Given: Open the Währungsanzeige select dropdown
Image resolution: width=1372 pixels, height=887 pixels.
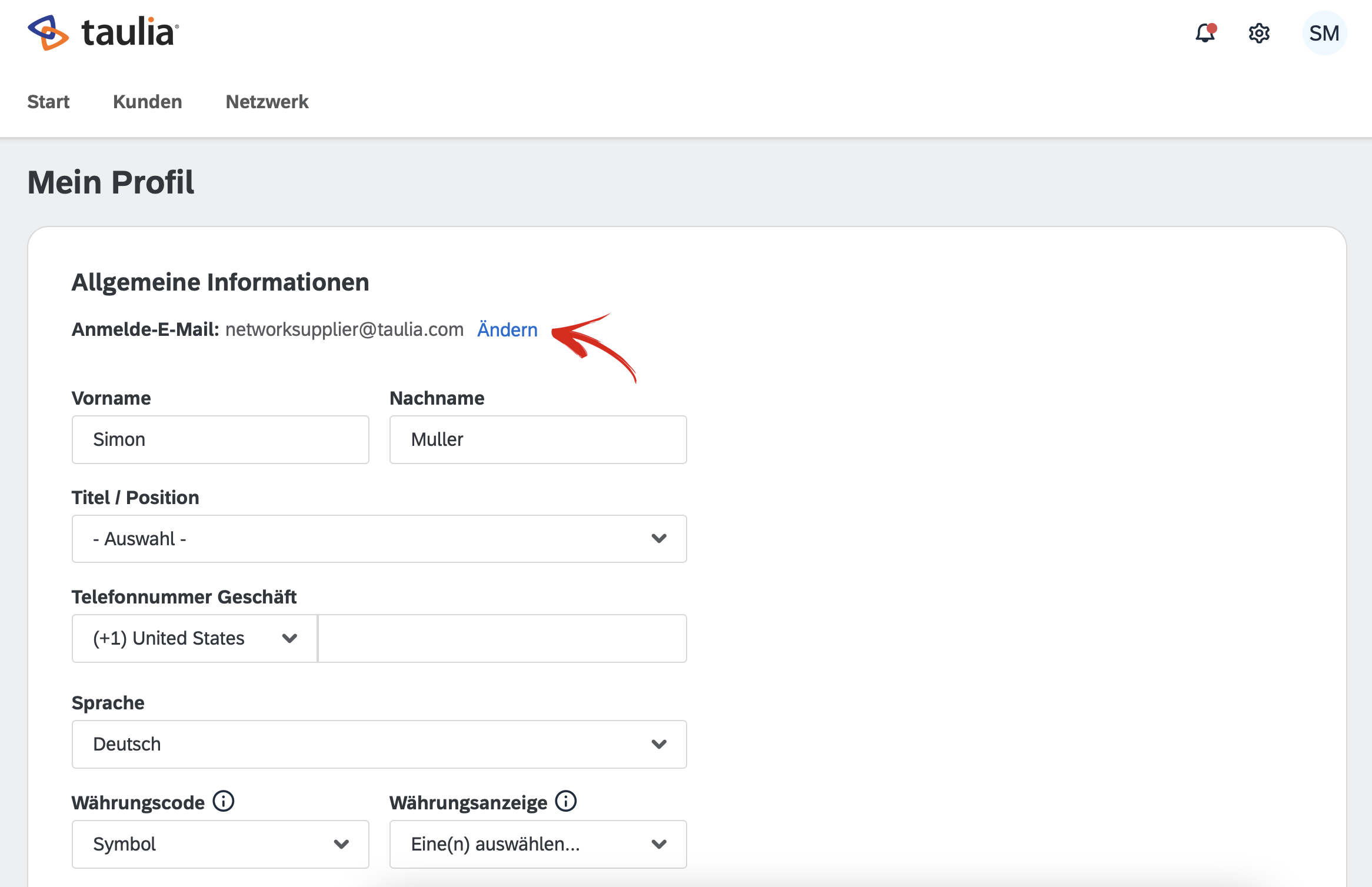Looking at the screenshot, I should pos(538,844).
